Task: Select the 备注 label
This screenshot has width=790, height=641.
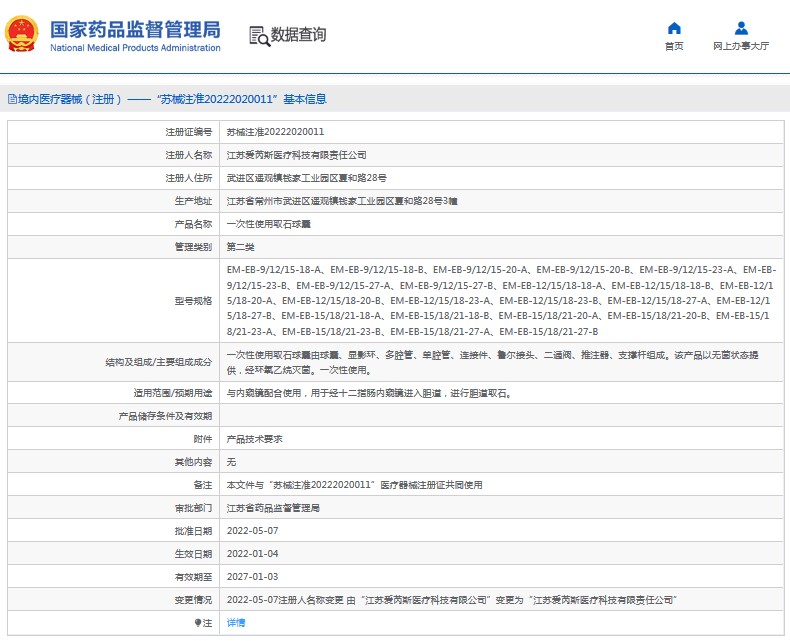Action: (x=203, y=485)
